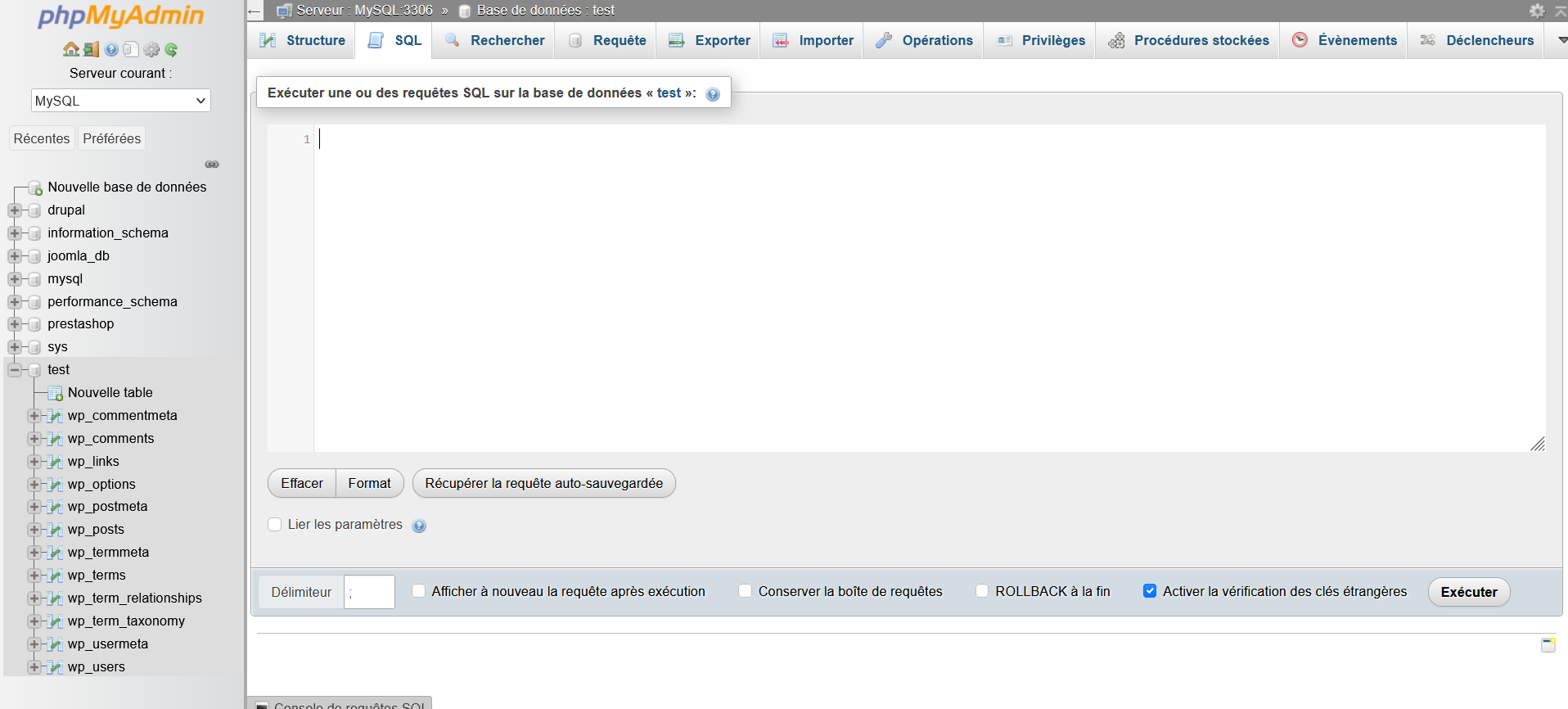Image resolution: width=1568 pixels, height=709 pixels.
Task: Click help icon beside Lier les paramètres
Action: [419, 526]
